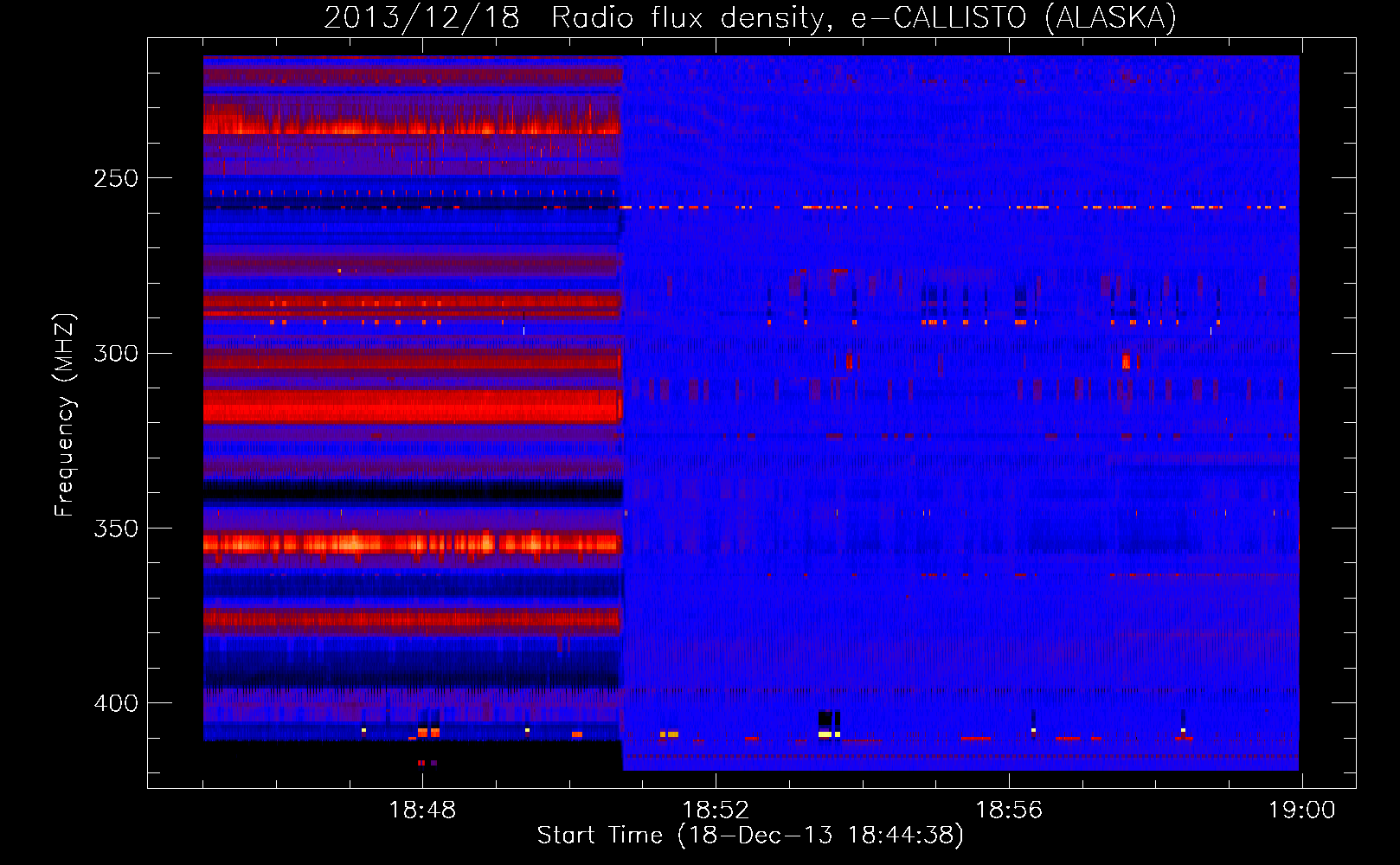Click the 300 frequency tick label
The width and height of the screenshot is (1400, 865).
(x=116, y=353)
